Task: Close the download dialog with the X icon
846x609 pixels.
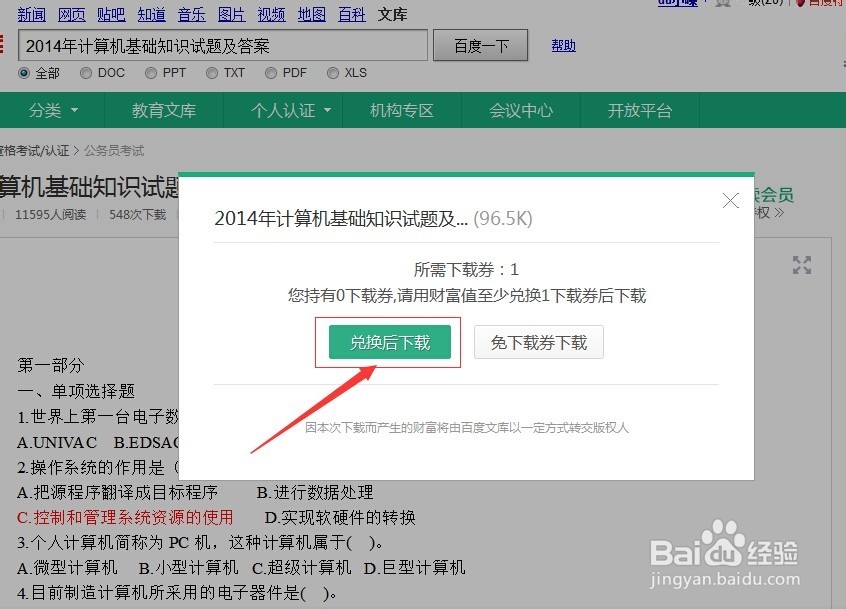Action: [731, 200]
